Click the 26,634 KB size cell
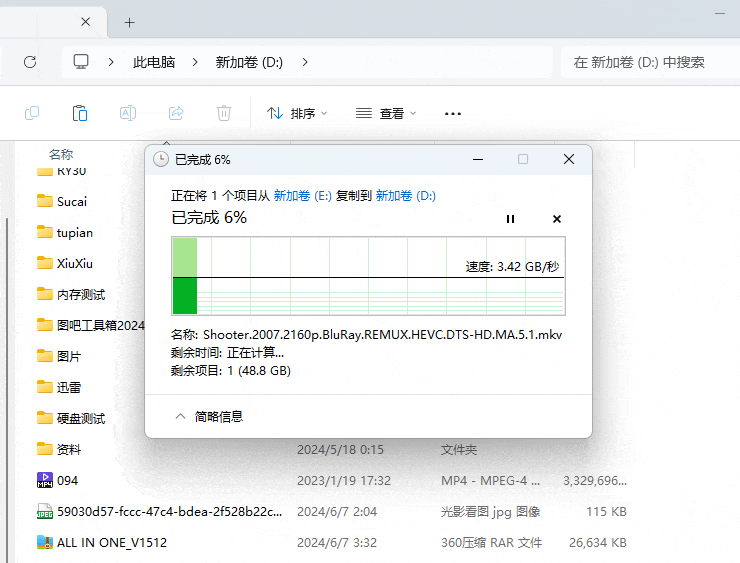740x563 pixels. [x=597, y=543]
